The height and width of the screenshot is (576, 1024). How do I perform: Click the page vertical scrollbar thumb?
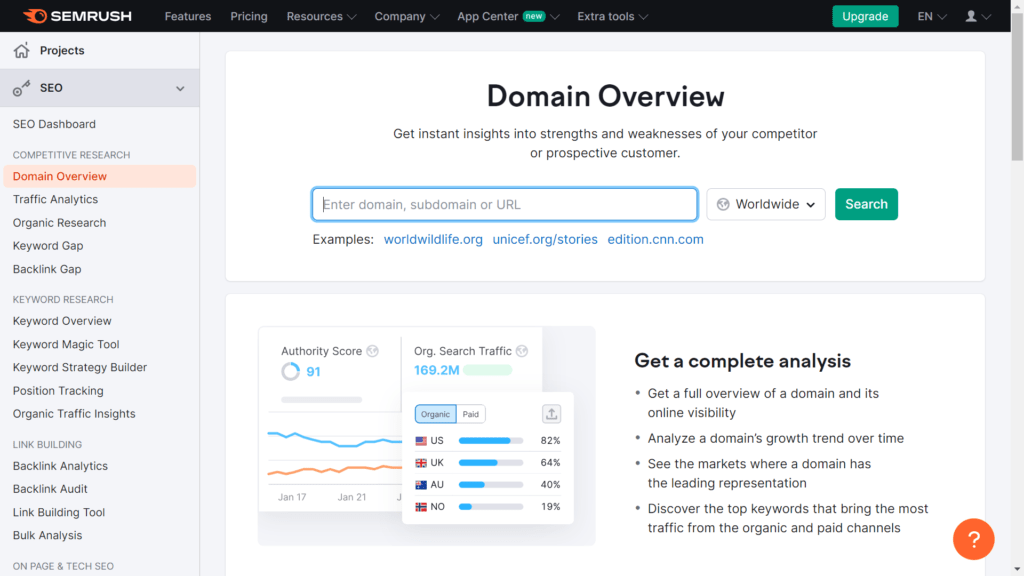[1017, 87]
